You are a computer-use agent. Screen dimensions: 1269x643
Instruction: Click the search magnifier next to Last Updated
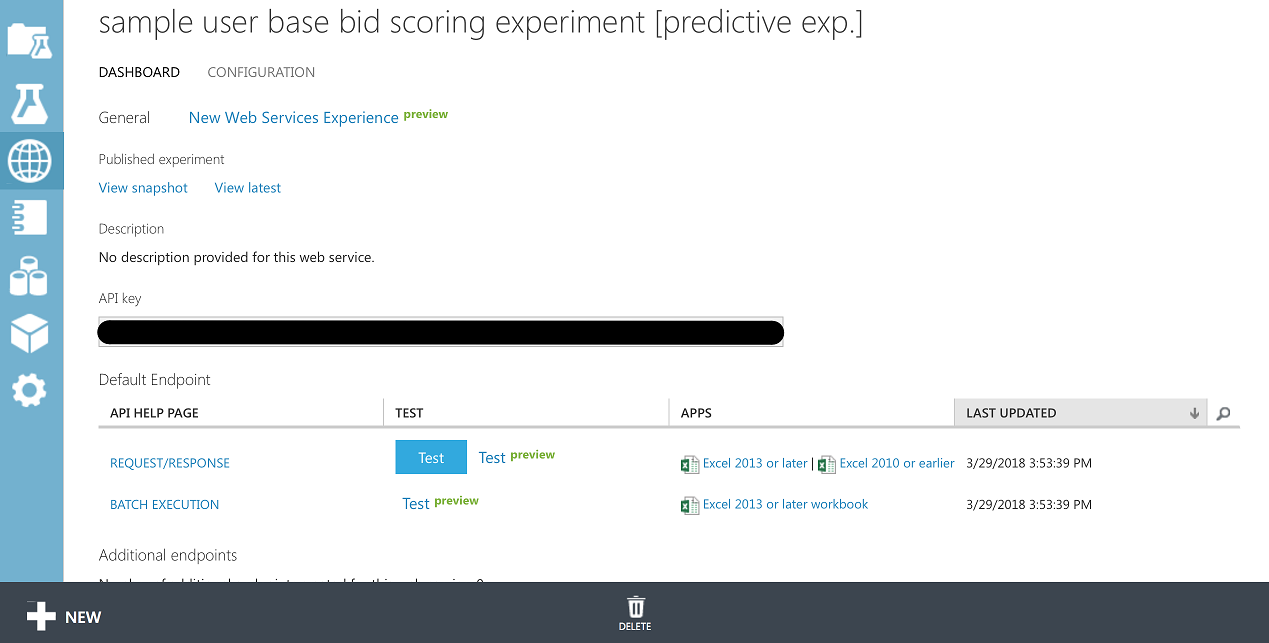coord(1223,412)
